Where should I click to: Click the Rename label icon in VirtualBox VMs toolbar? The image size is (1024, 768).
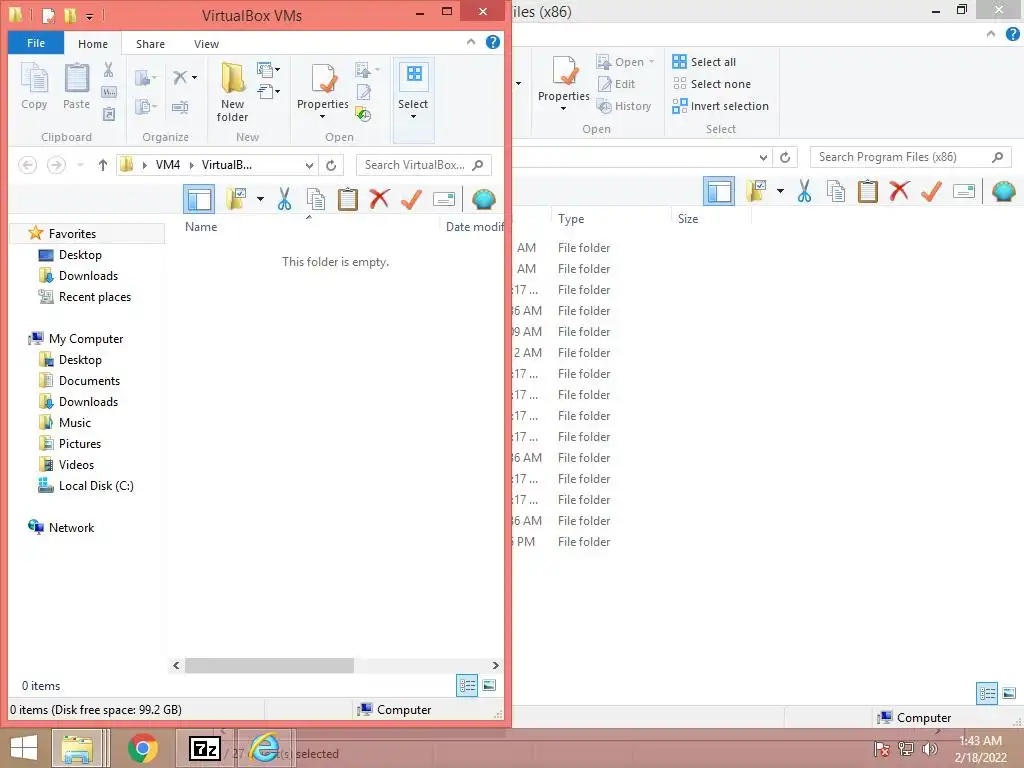(x=443, y=199)
